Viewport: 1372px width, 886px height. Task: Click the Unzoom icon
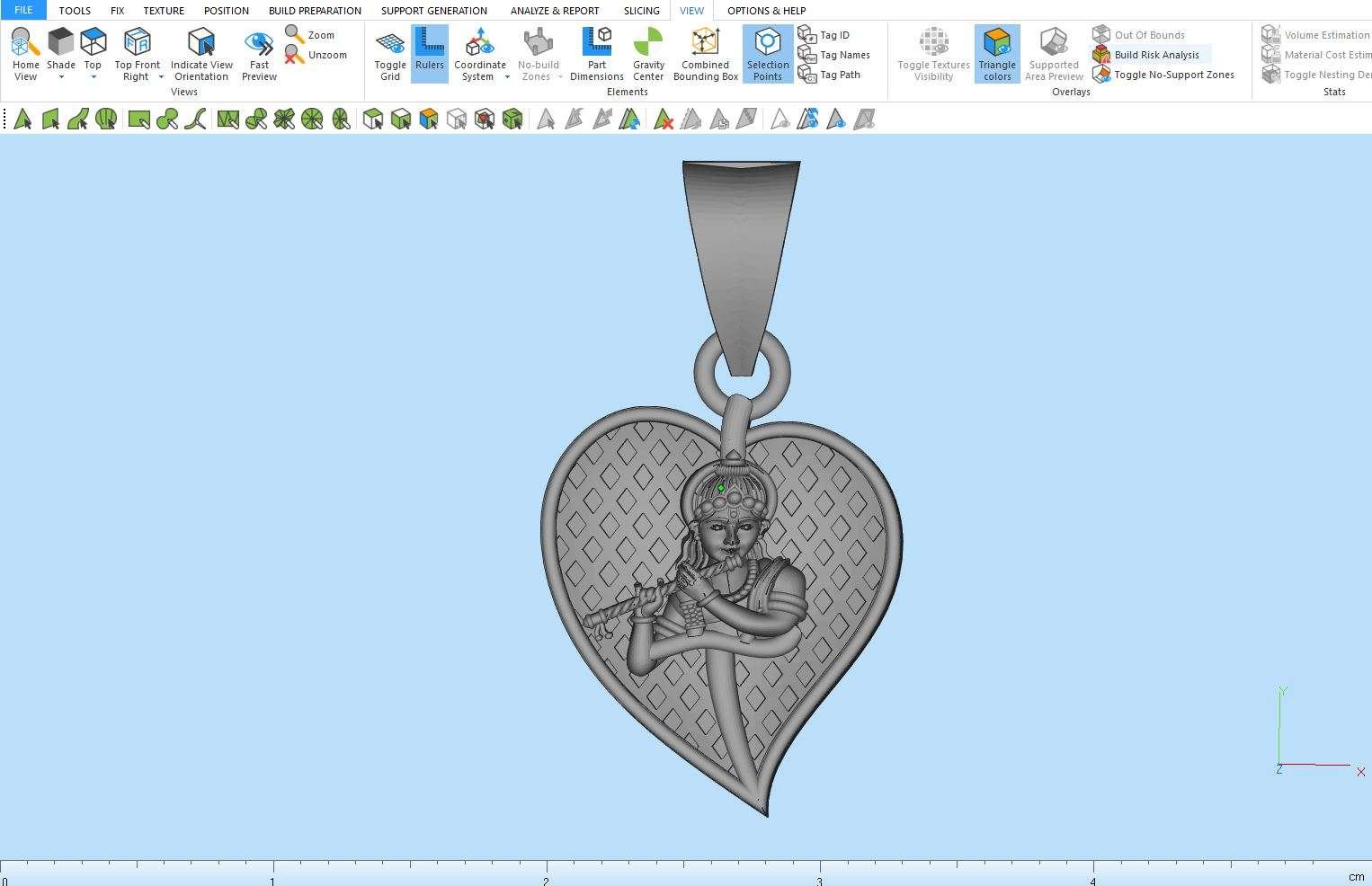[295, 55]
